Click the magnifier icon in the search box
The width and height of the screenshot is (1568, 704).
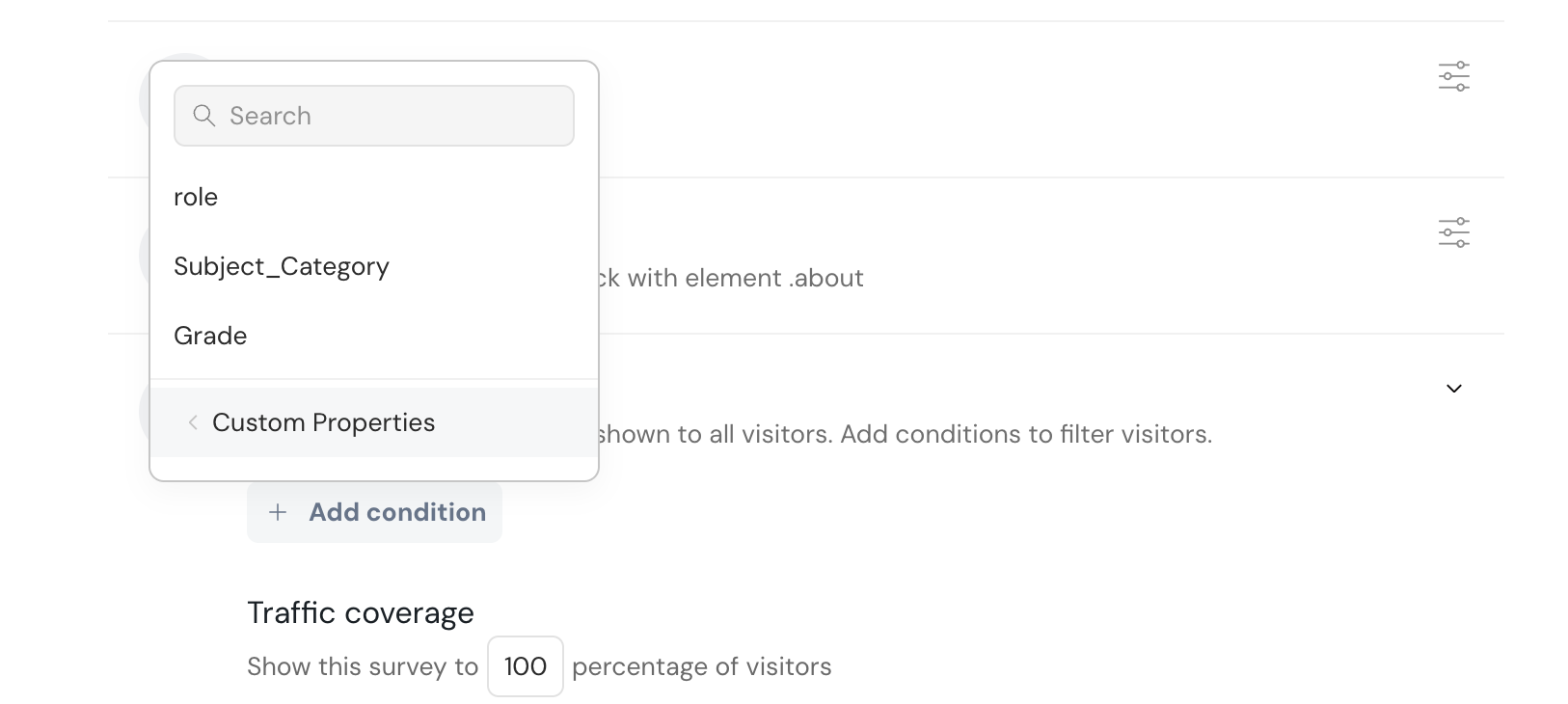pyautogui.click(x=203, y=116)
